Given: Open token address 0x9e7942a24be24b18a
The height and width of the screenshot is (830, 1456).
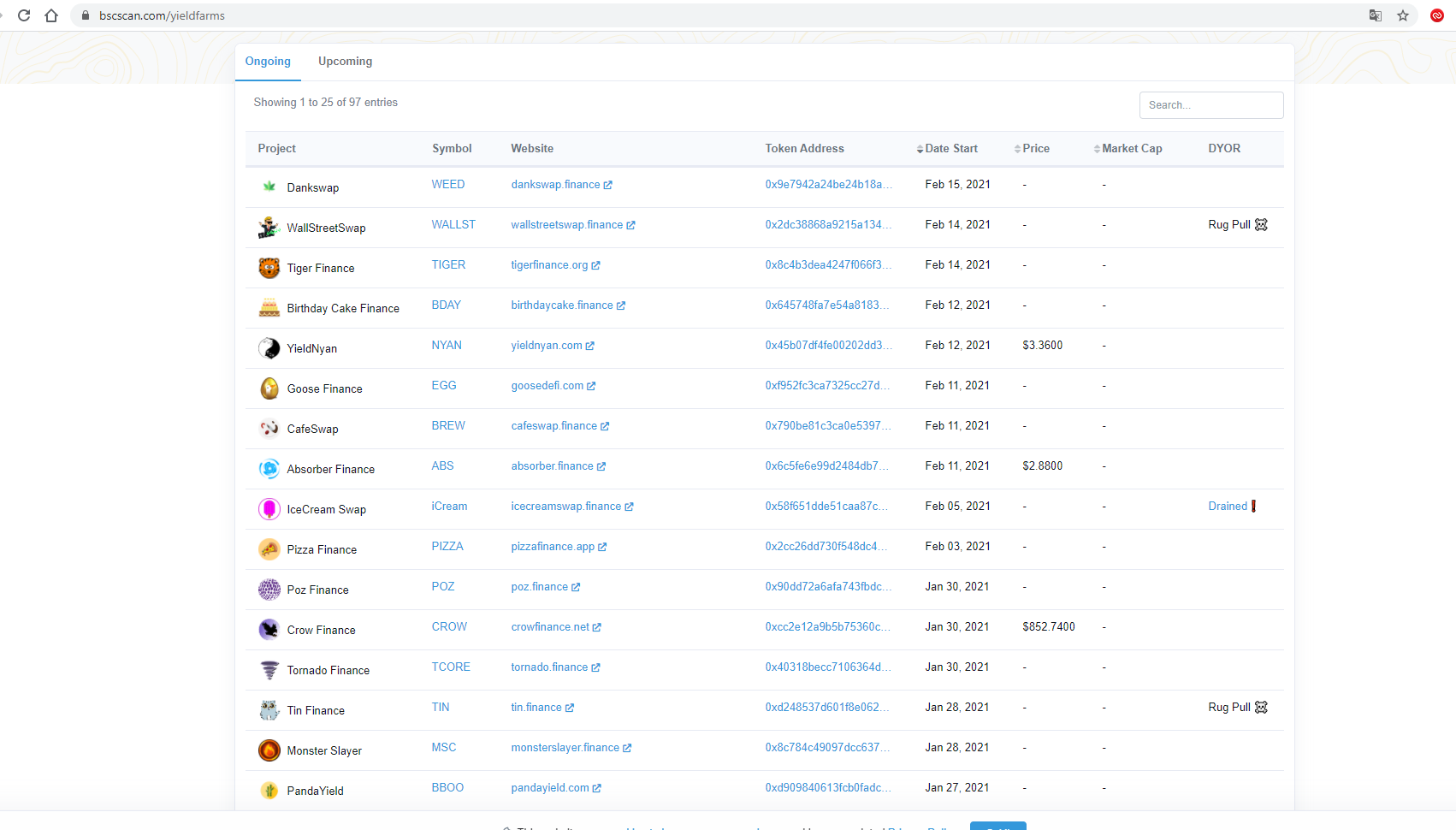Looking at the screenshot, I should (x=828, y=184).
